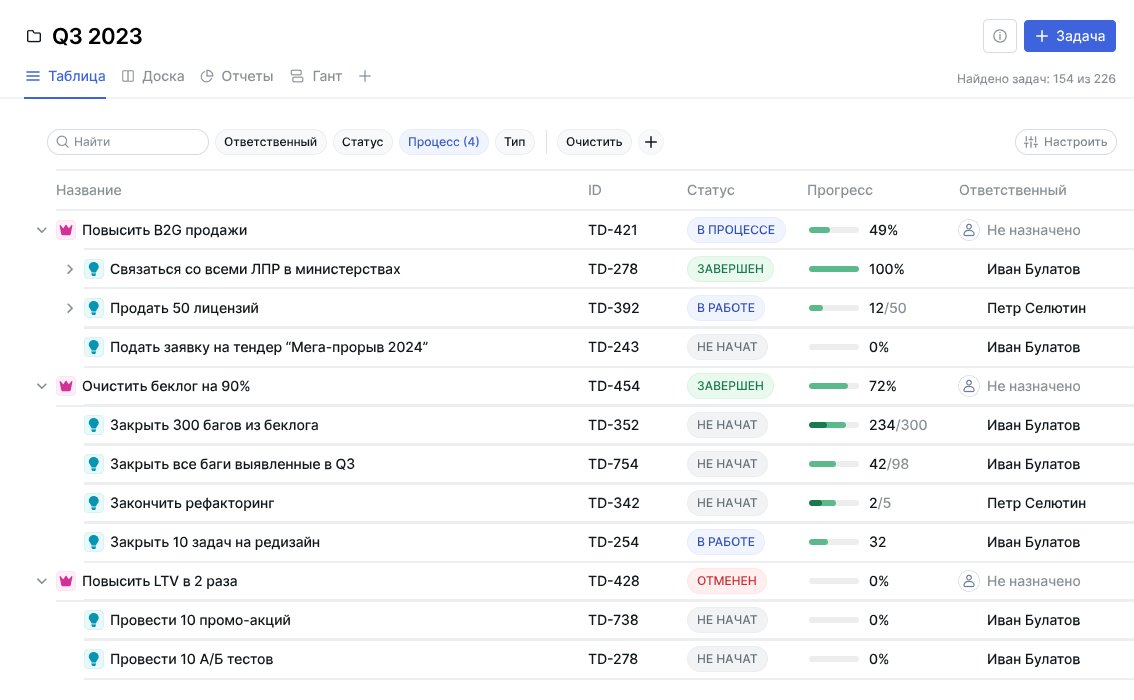Open the В ПРОЦЕССЕ status of TD-421

[x=736, y=230]
